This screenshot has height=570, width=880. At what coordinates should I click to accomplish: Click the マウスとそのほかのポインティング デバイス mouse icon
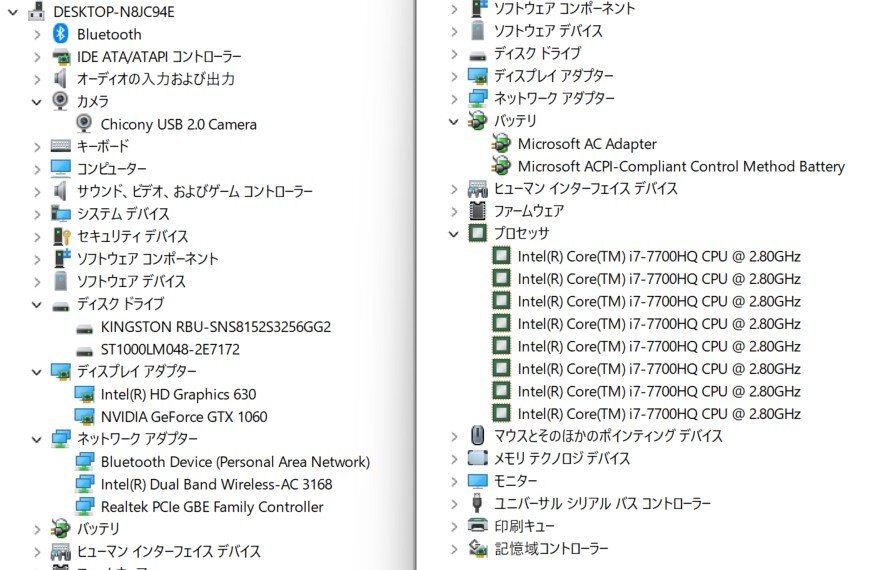point(478,435)
